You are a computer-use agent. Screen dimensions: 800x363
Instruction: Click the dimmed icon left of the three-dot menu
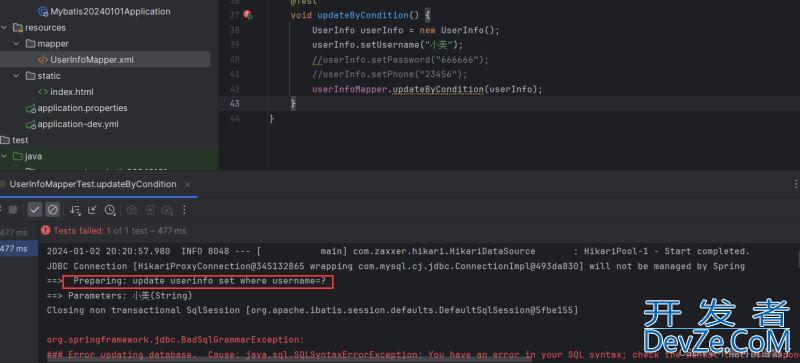(x=167, y=210)
